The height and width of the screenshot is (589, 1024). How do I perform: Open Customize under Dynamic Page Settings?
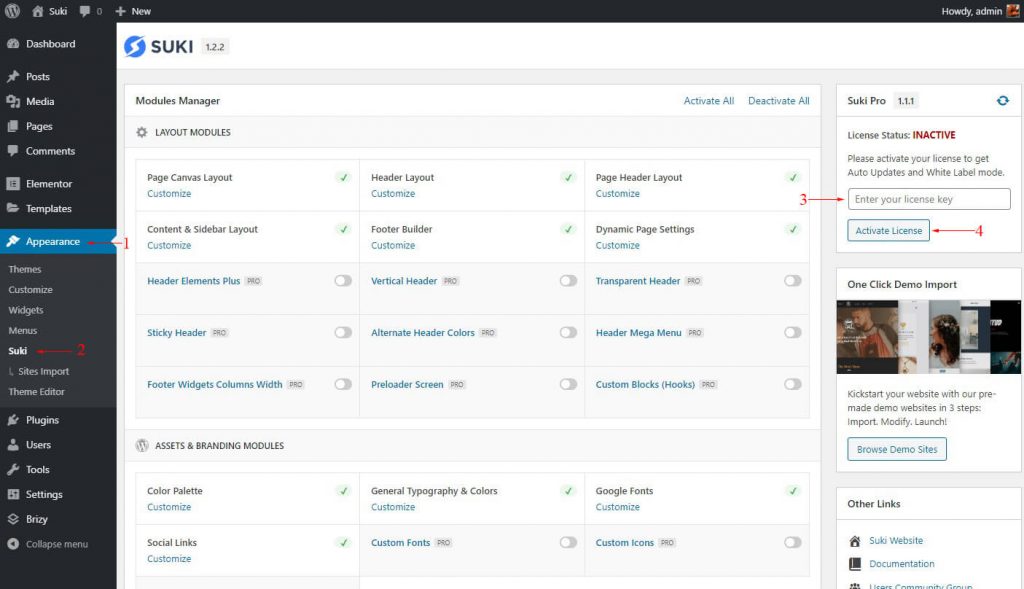pyautogui.click(x=618, y=245)
